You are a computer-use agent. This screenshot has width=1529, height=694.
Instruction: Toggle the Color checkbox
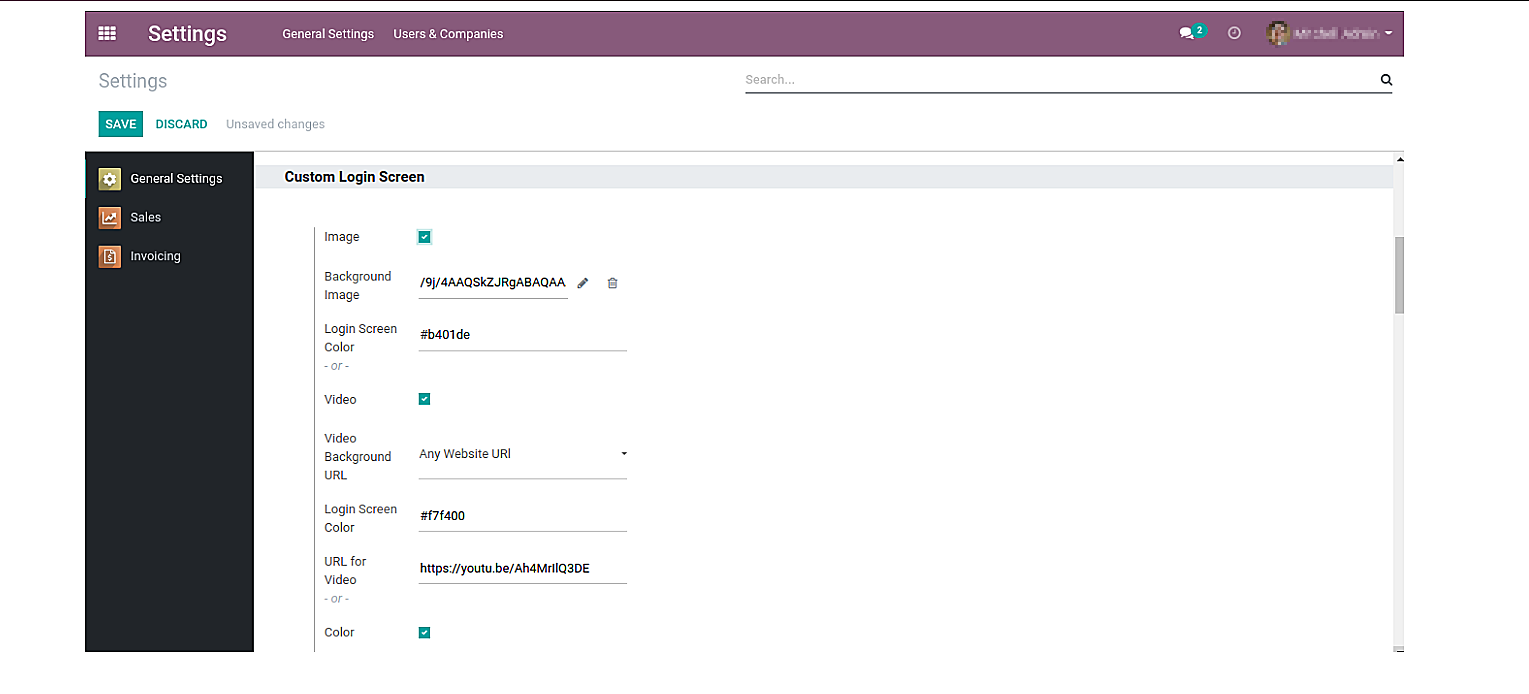click(x=424, y=632)
